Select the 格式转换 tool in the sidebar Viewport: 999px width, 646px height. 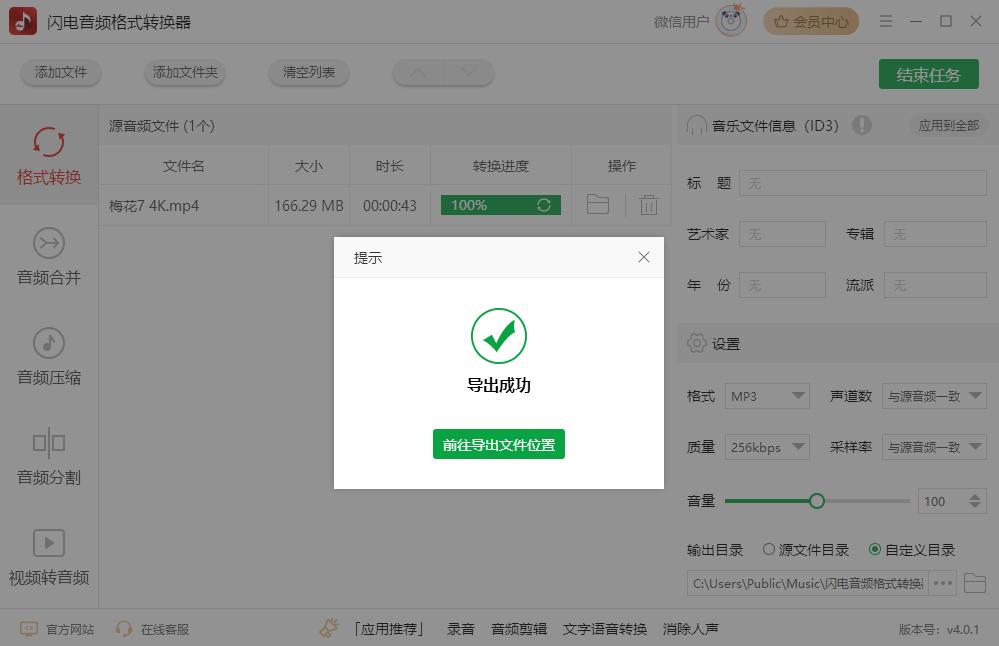pyautogui.click(x=48, y=155)
